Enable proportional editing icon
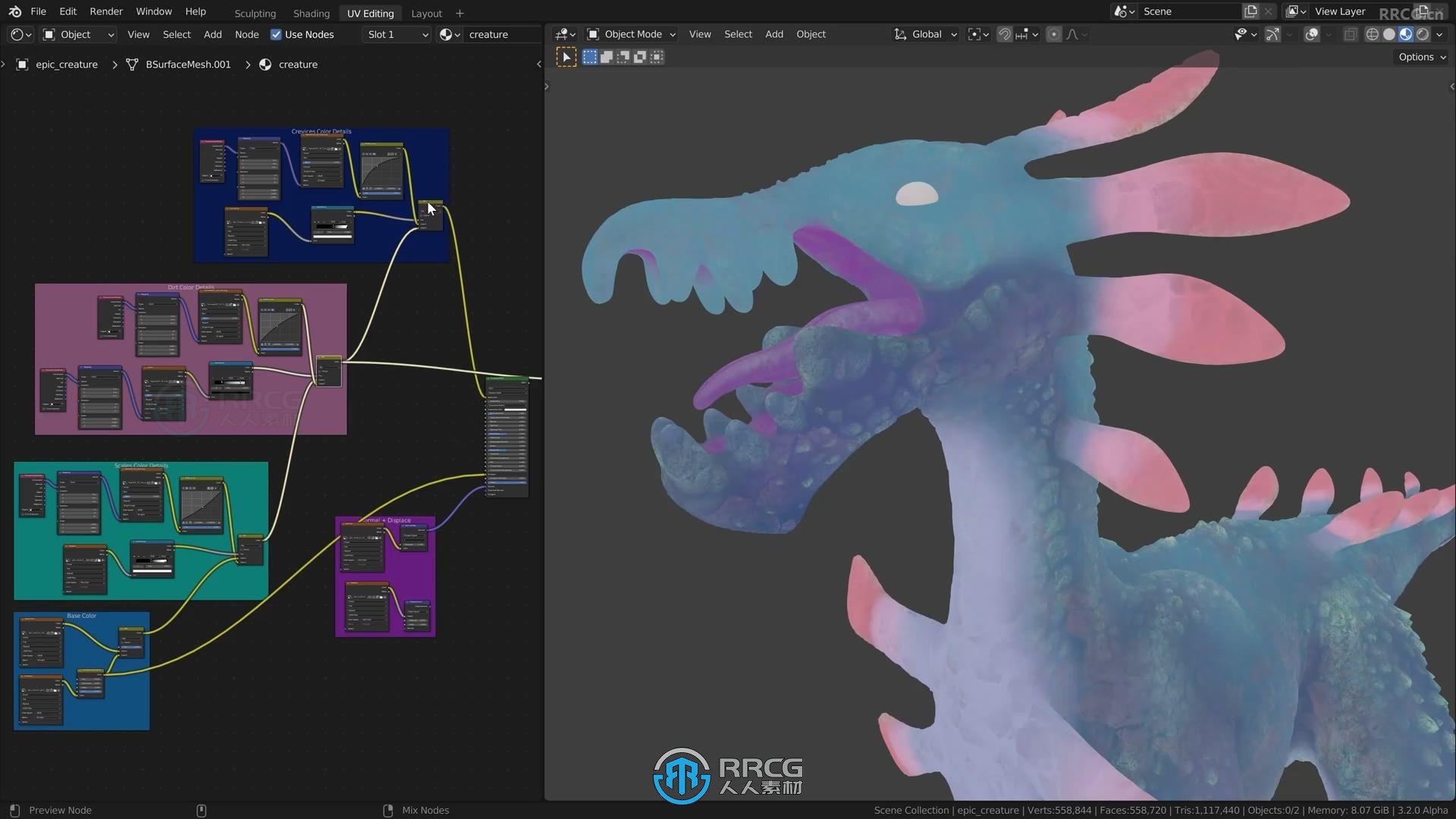The width and height of the screenshot is (1456, 819). [1053, 33]
